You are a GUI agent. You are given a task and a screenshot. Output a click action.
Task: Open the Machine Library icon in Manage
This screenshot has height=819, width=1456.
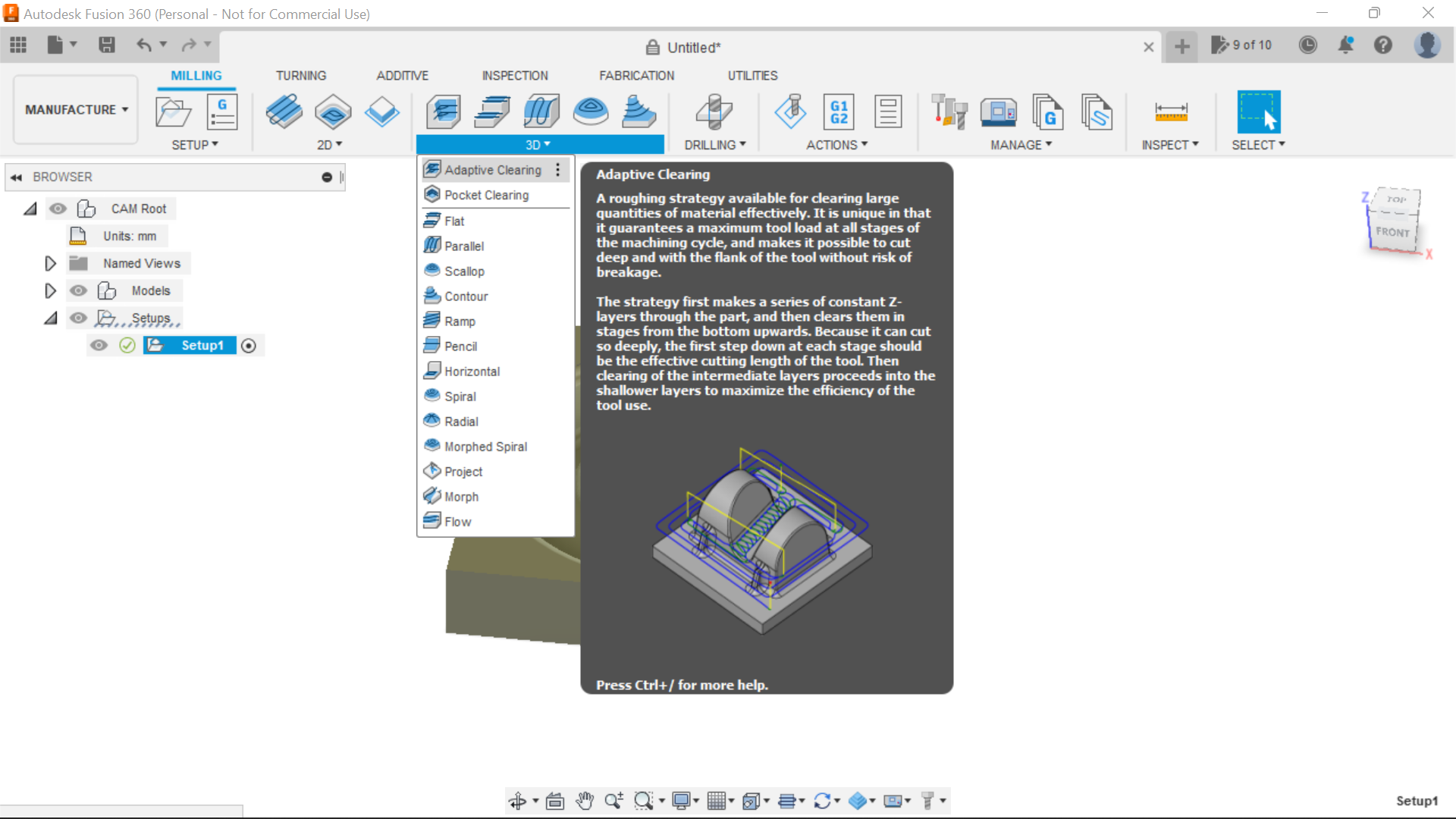(x=999, y=111)
